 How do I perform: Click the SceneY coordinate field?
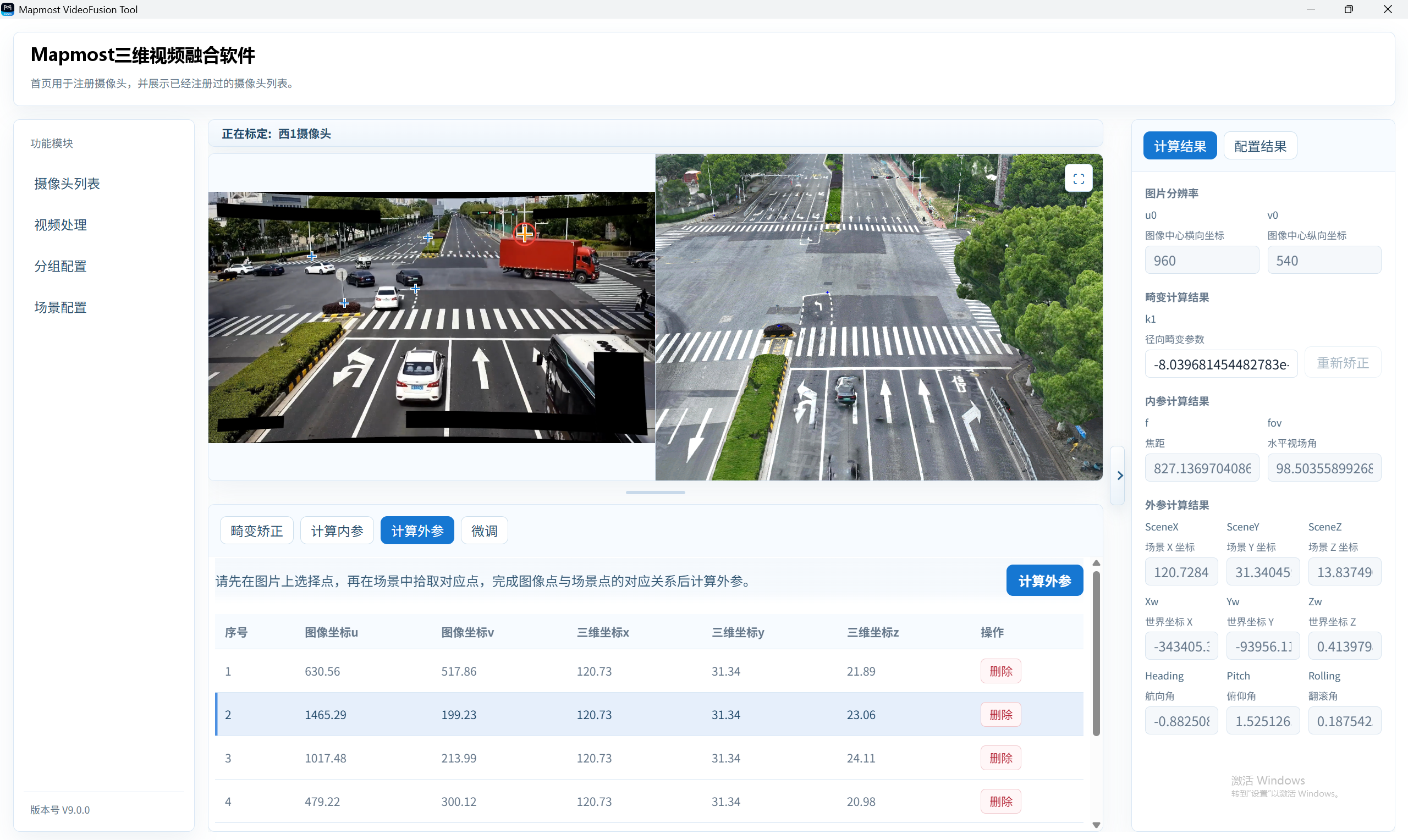click(x=1263, y=572)
